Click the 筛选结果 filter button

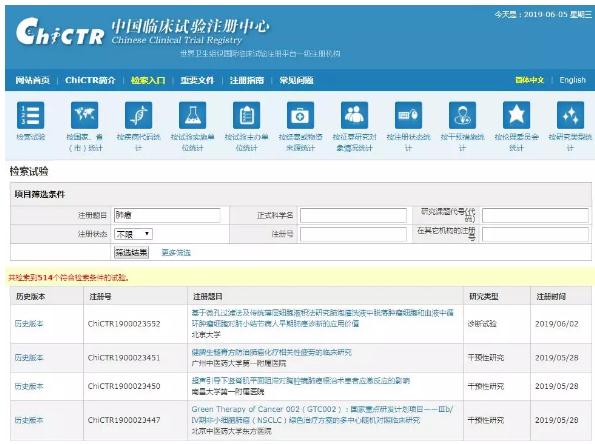pyautogui.click(x=131, y=252)
